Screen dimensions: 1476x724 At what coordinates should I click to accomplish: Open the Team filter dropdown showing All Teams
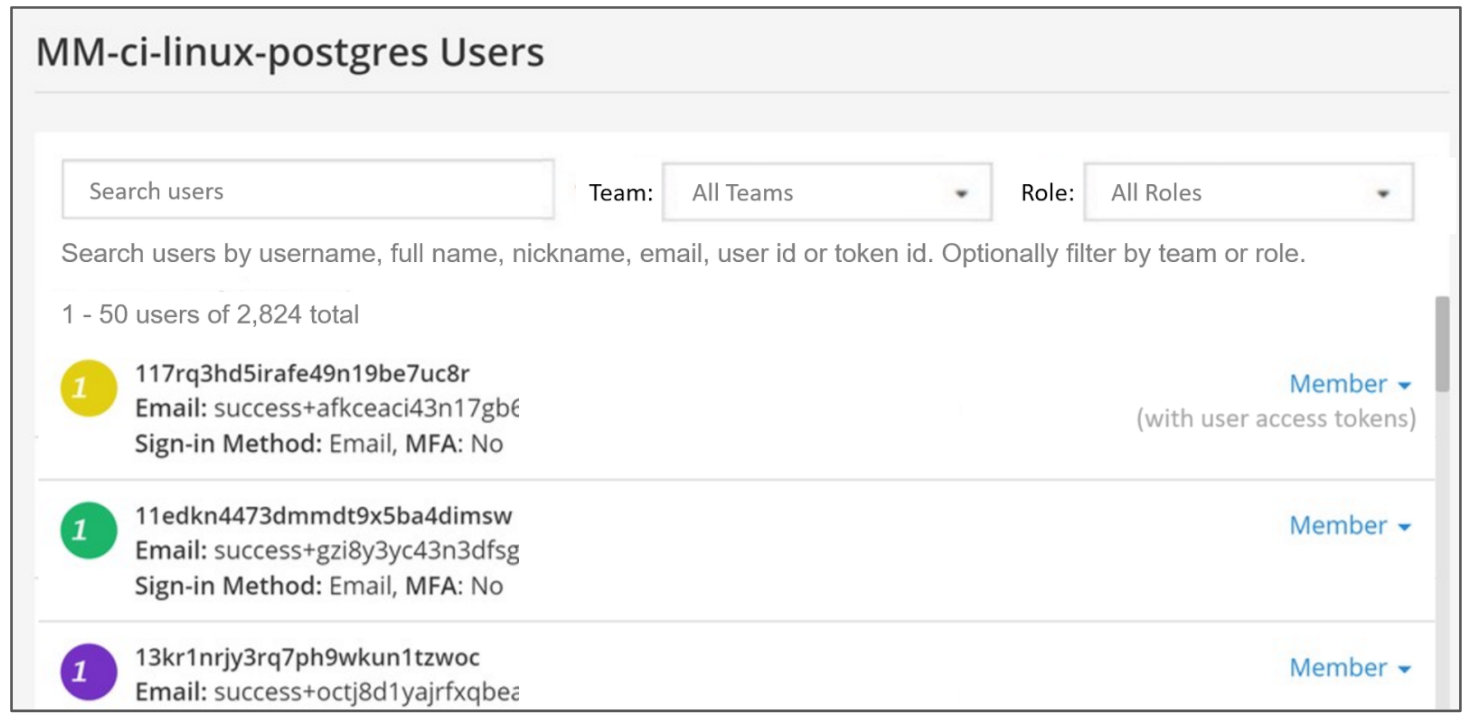point(827,193)
